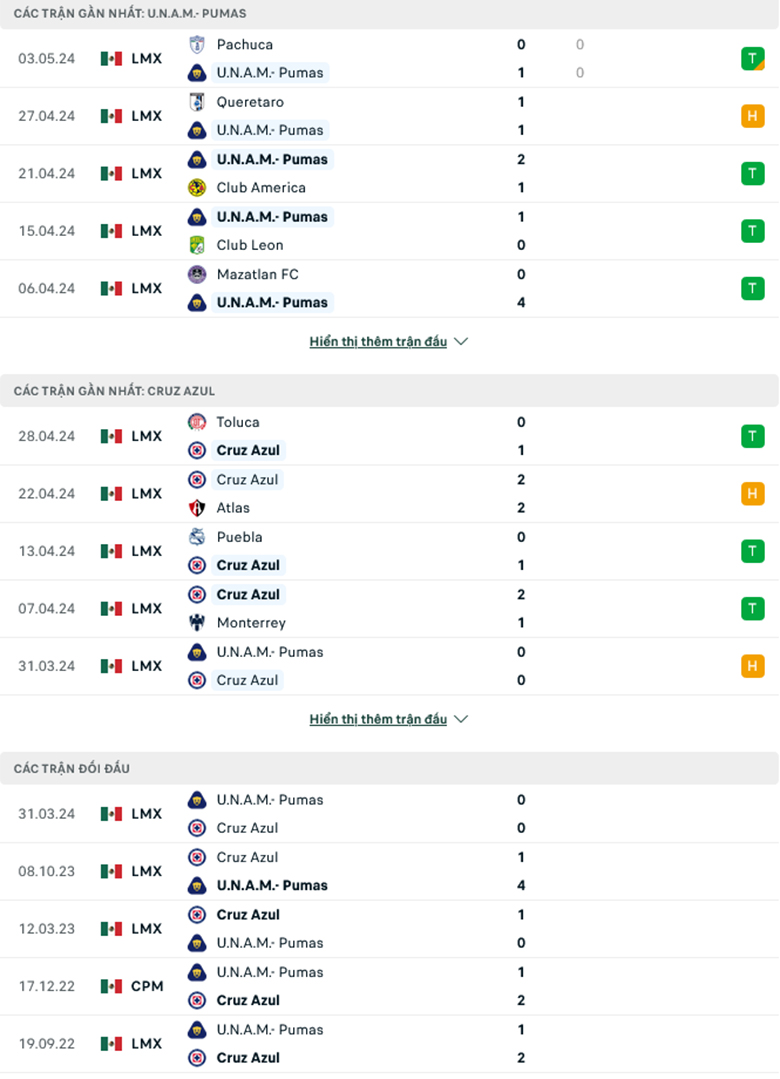Click the green T badge for Pachuca match
This screenshot has height=1079, width=780.
pos(752,58)
